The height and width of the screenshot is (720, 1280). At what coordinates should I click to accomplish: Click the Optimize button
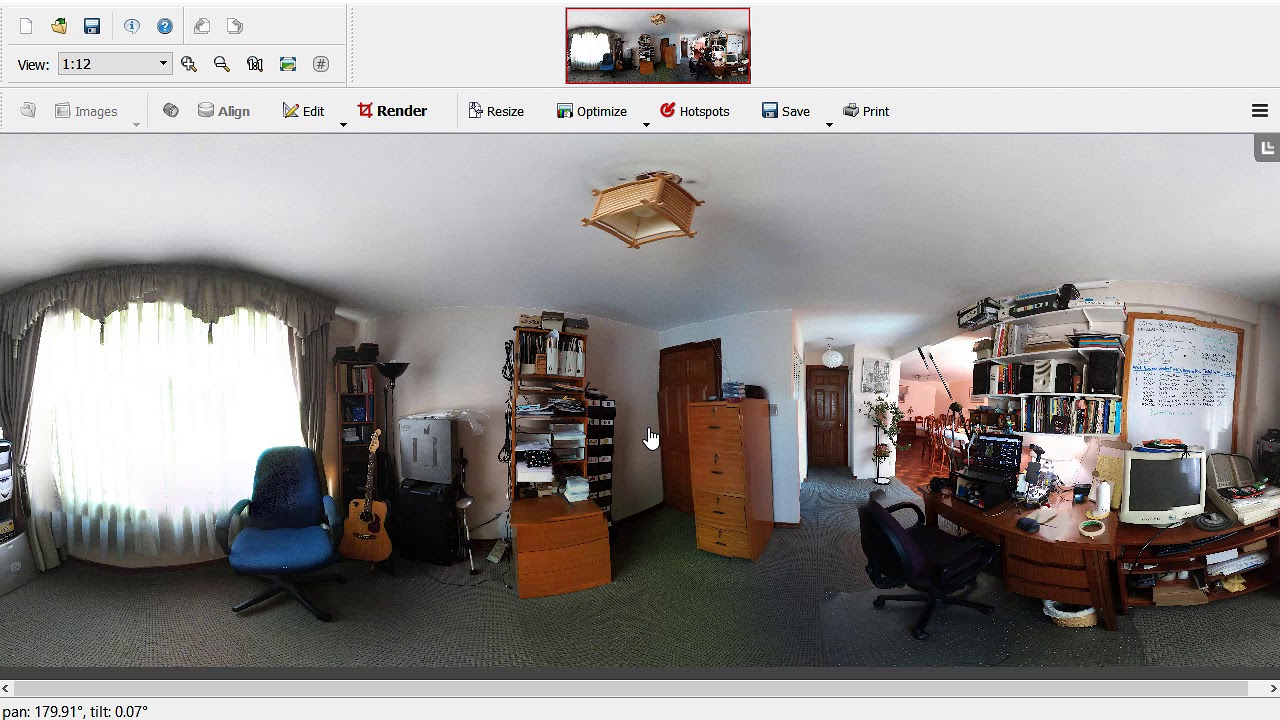(592, 111)
